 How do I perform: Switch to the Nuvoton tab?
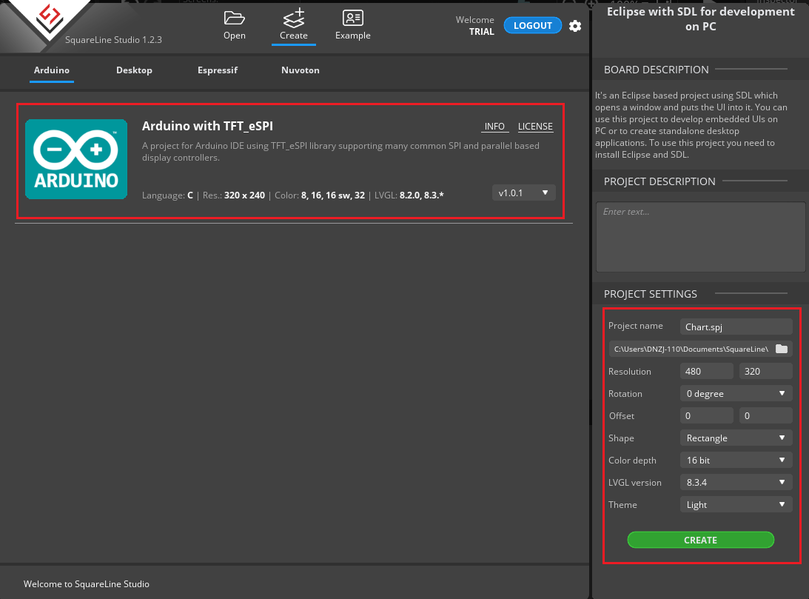(300, 70)
